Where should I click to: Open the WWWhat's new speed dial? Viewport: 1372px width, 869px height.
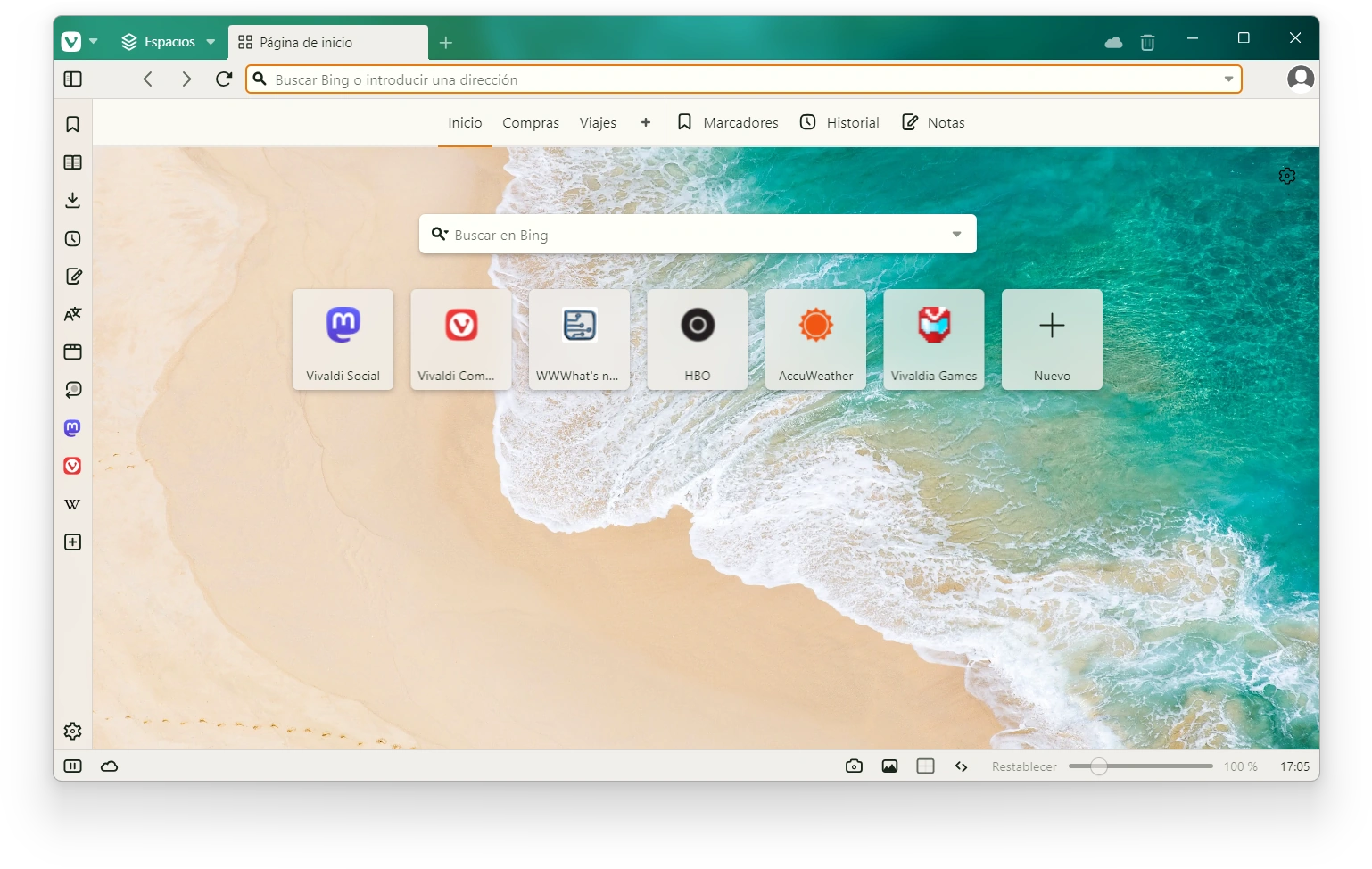pyautogui.click(x=580, y=339)
